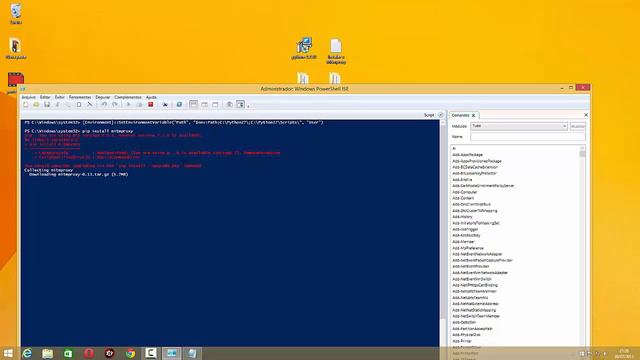Viewport: 640px width, 360px height.
Task: Open File Explorer from taskbar
Action: pyautogui.click(x=47, y=353)
